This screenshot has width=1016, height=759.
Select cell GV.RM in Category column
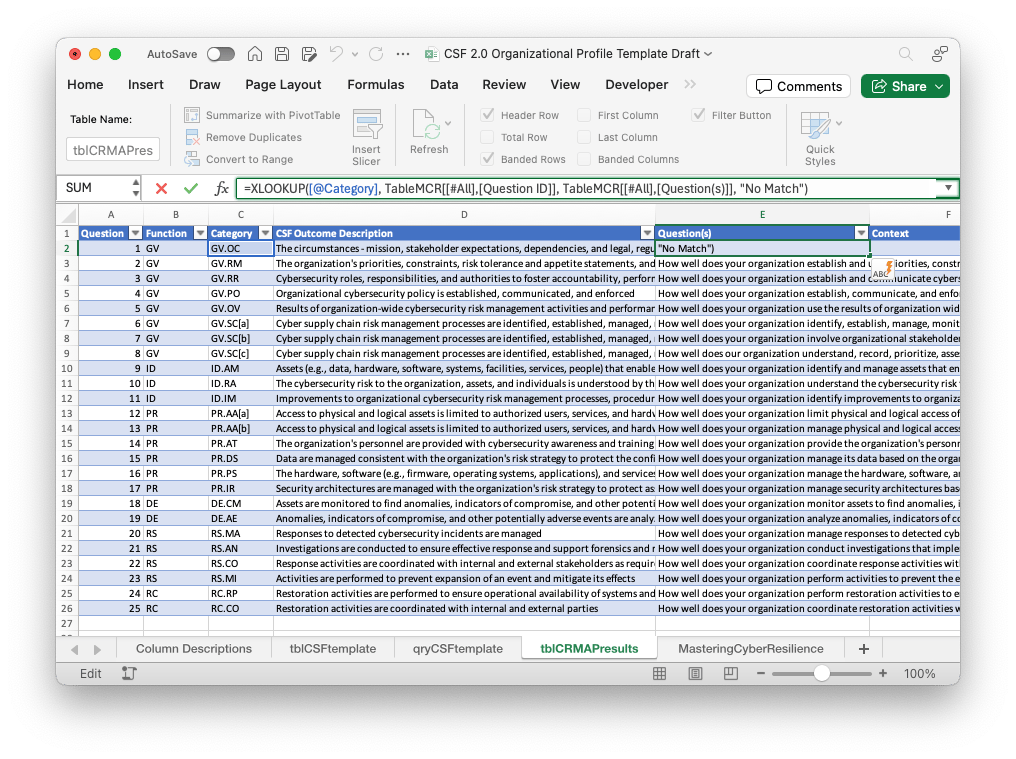tap(240, 263)
